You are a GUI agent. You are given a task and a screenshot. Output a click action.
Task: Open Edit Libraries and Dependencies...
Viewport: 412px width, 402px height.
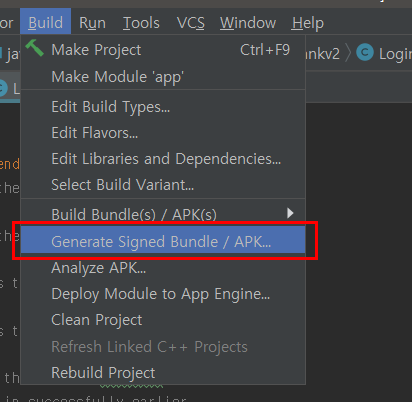163,159
